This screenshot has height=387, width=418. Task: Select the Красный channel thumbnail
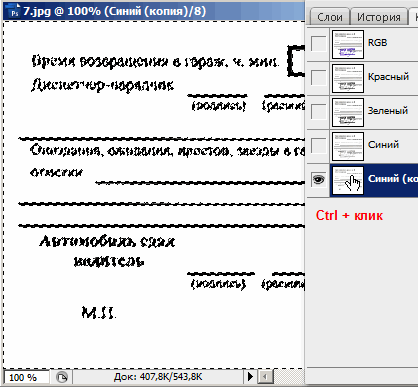pyautogui.click(x=348, y=78)
